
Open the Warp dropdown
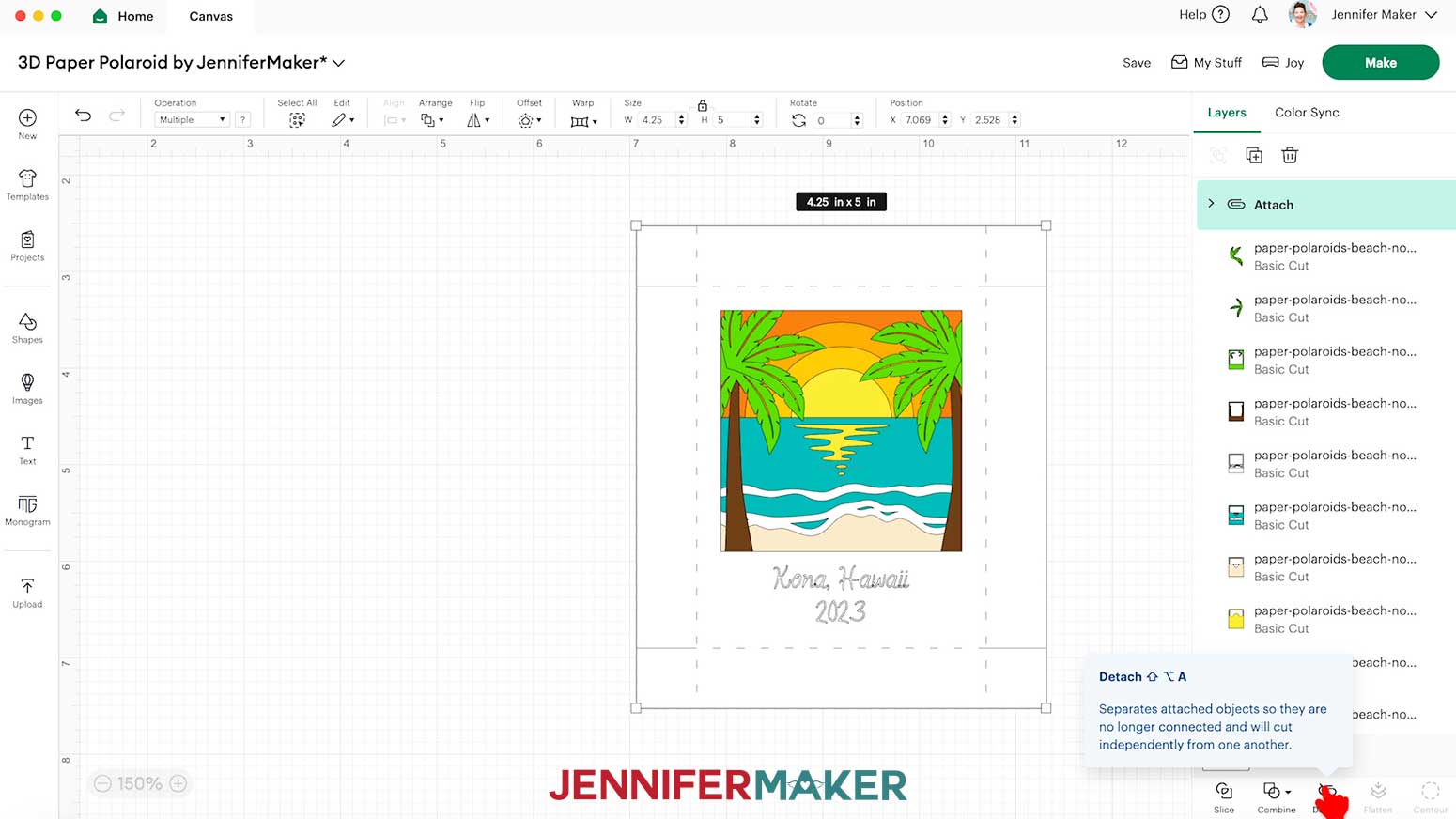pyautogui.click(x=583, y=120)
